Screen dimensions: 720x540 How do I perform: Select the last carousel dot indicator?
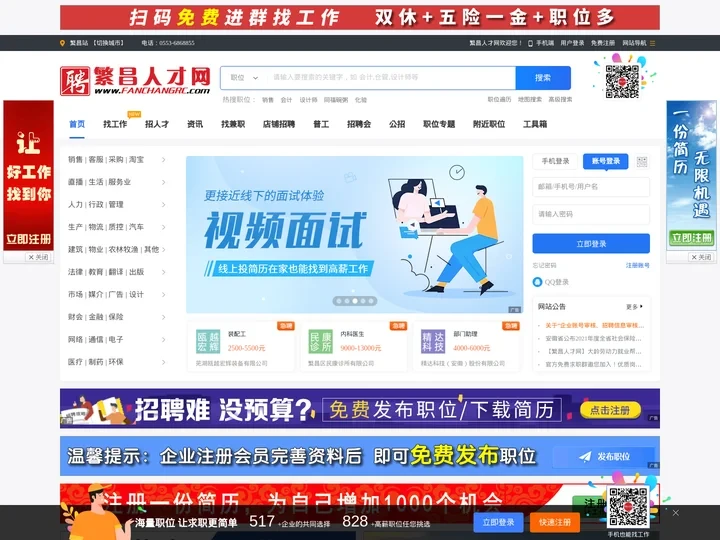(371, 301)
